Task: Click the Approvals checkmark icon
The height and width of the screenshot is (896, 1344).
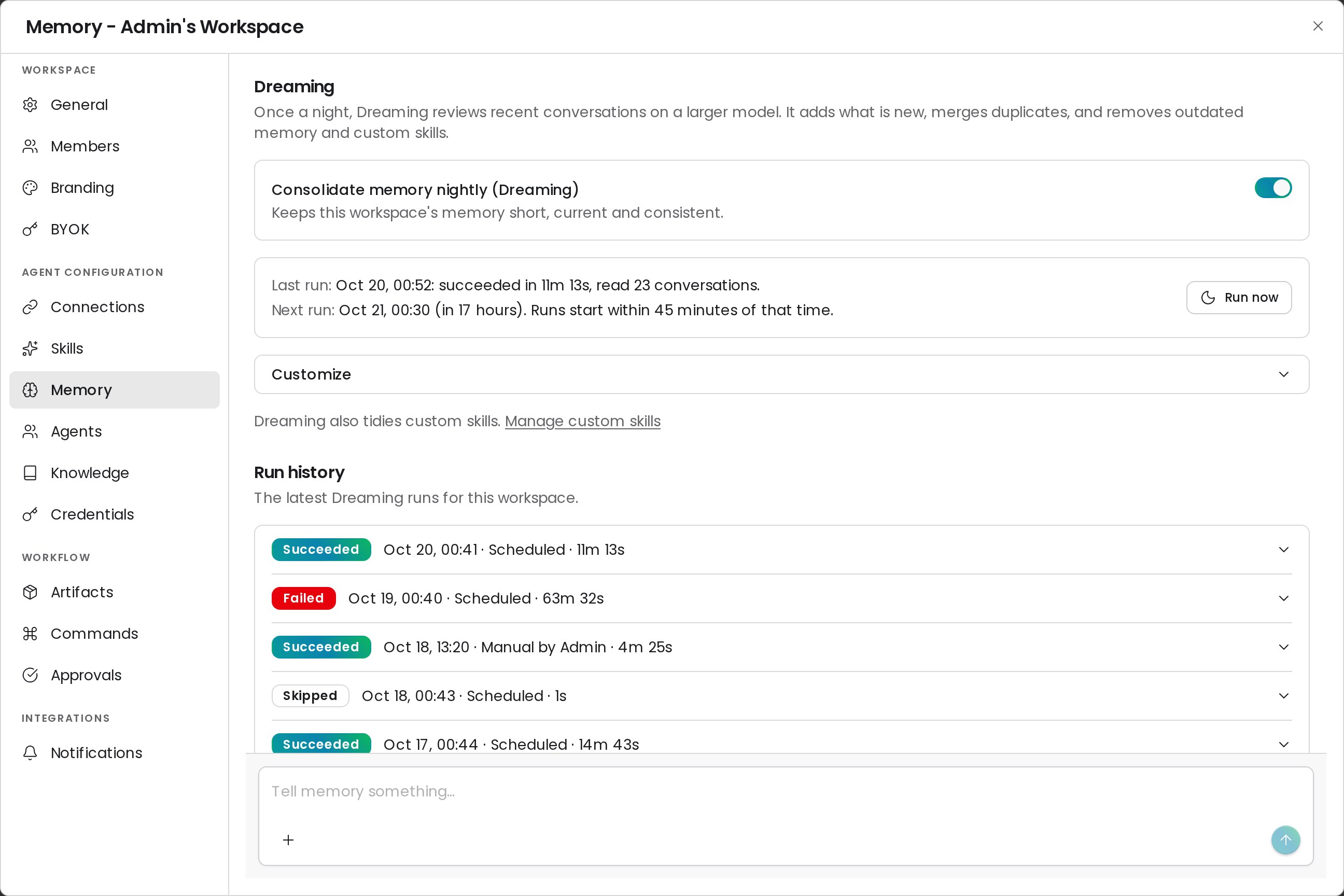Action: point(30,675)
